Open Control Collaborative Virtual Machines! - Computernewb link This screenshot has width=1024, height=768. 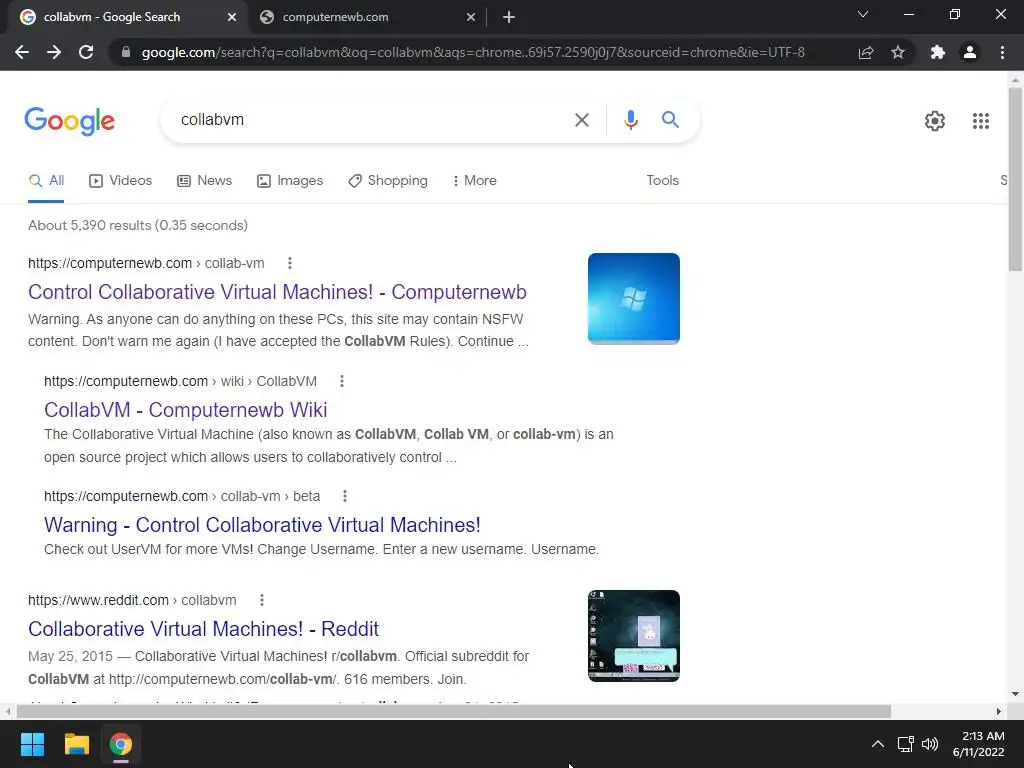point(278,292)
